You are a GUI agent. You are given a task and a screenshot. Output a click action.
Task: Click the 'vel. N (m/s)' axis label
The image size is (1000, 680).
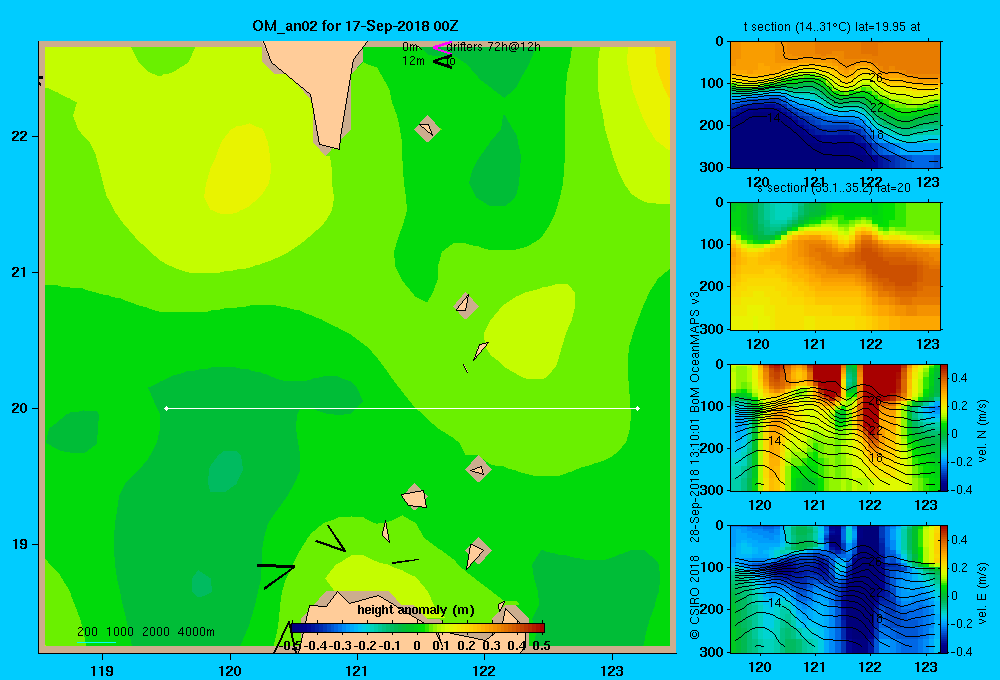(982, 431)
